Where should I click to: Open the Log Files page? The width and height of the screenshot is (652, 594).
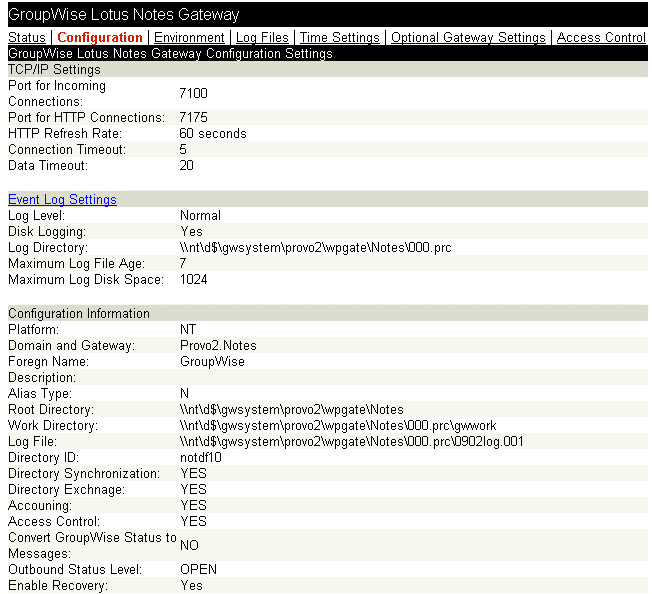pyautogui.click(x=262, y=37)
